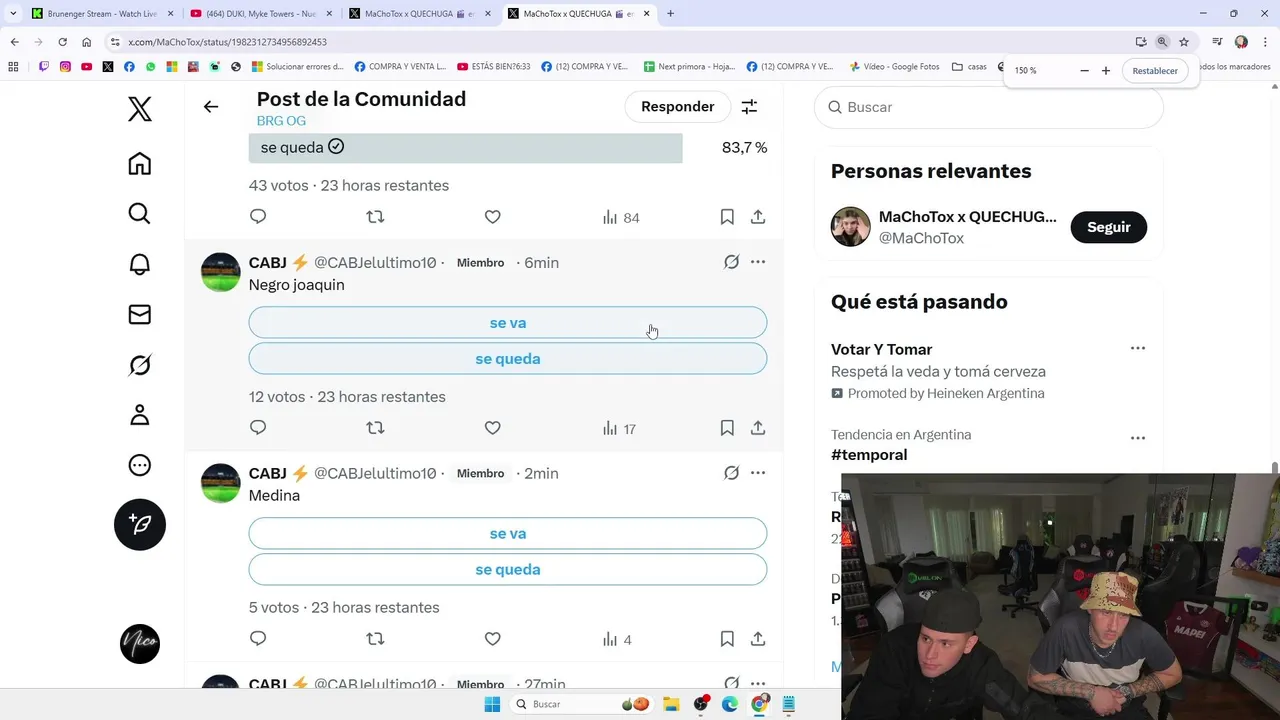This screenshot has width=1280, height=720.
Task: Vote "se queda" on Negro joaquin poll
Action: pos(508,359)
